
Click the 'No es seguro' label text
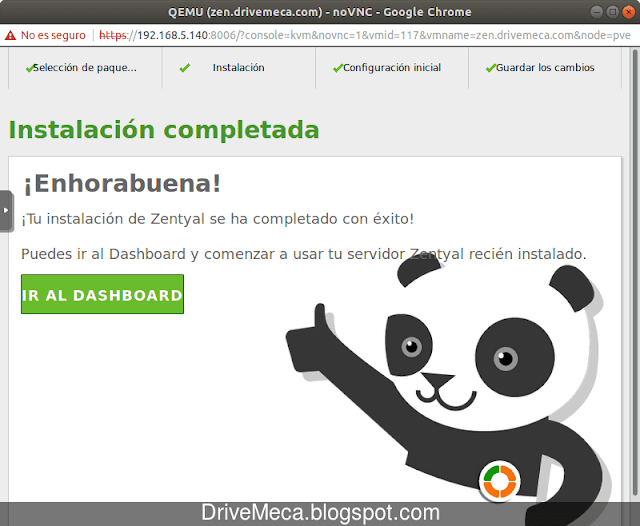pos(53,36)
